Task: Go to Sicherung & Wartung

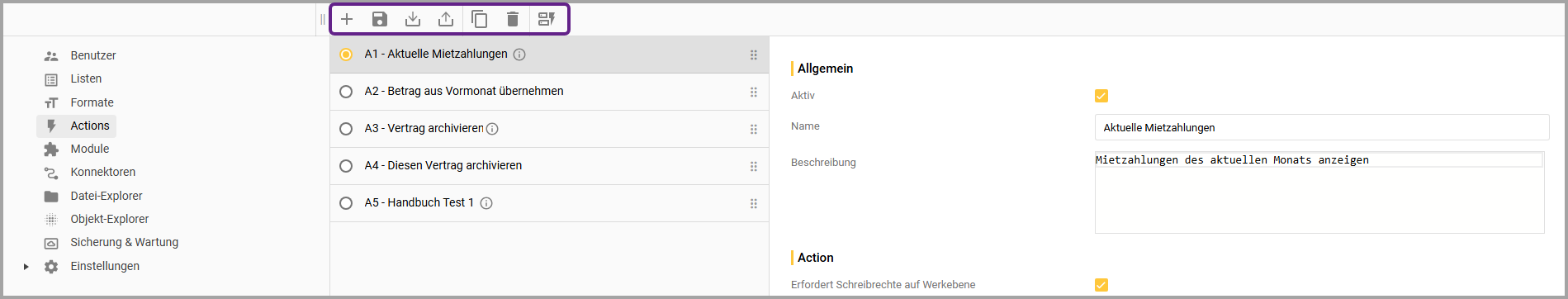Action: [x=124, y=242]
